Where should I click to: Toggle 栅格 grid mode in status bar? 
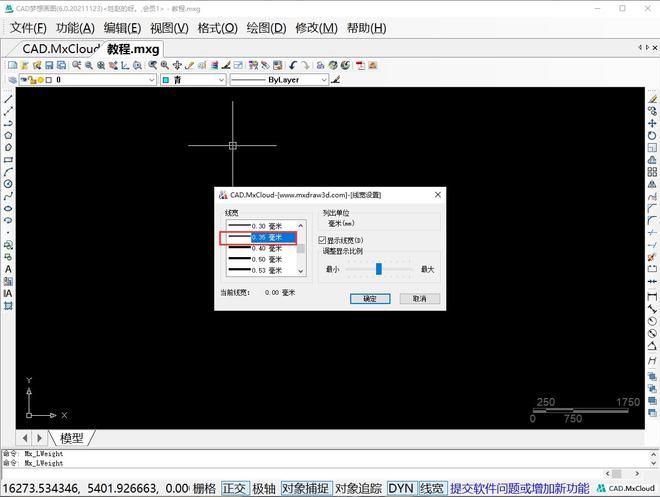[205, 489]
